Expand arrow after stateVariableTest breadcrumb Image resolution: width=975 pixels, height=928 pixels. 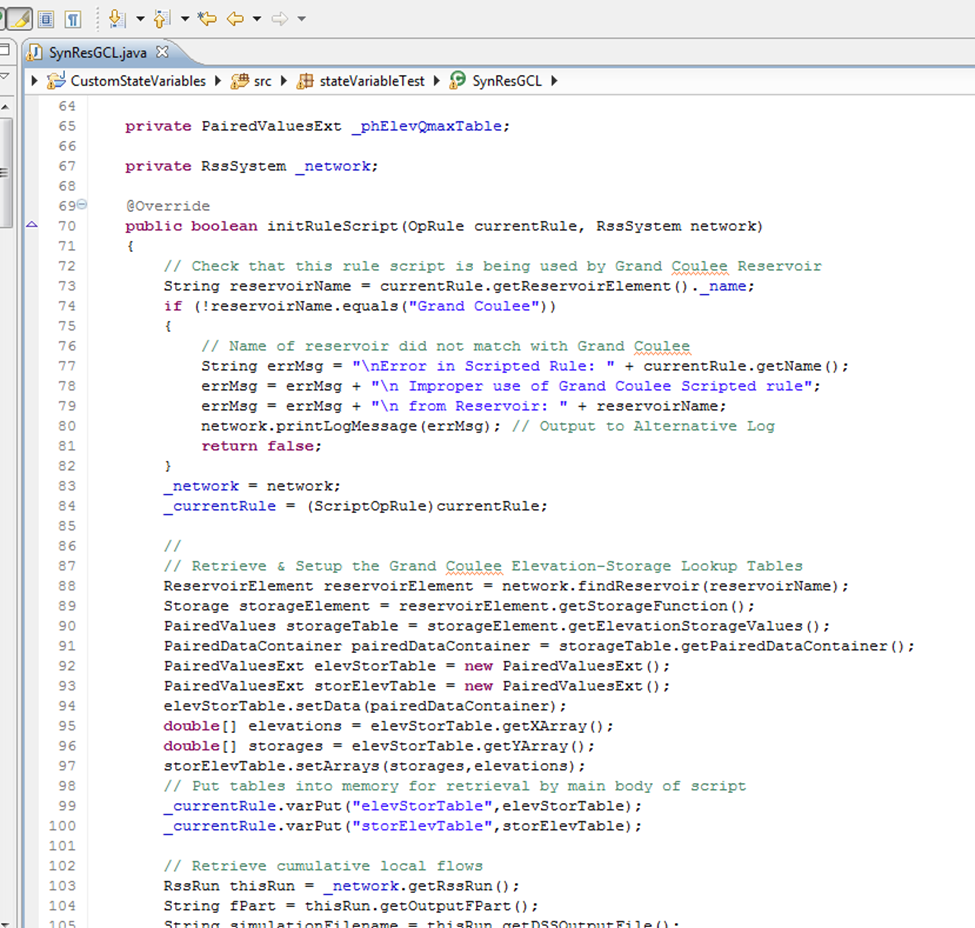tap(437, 81)
